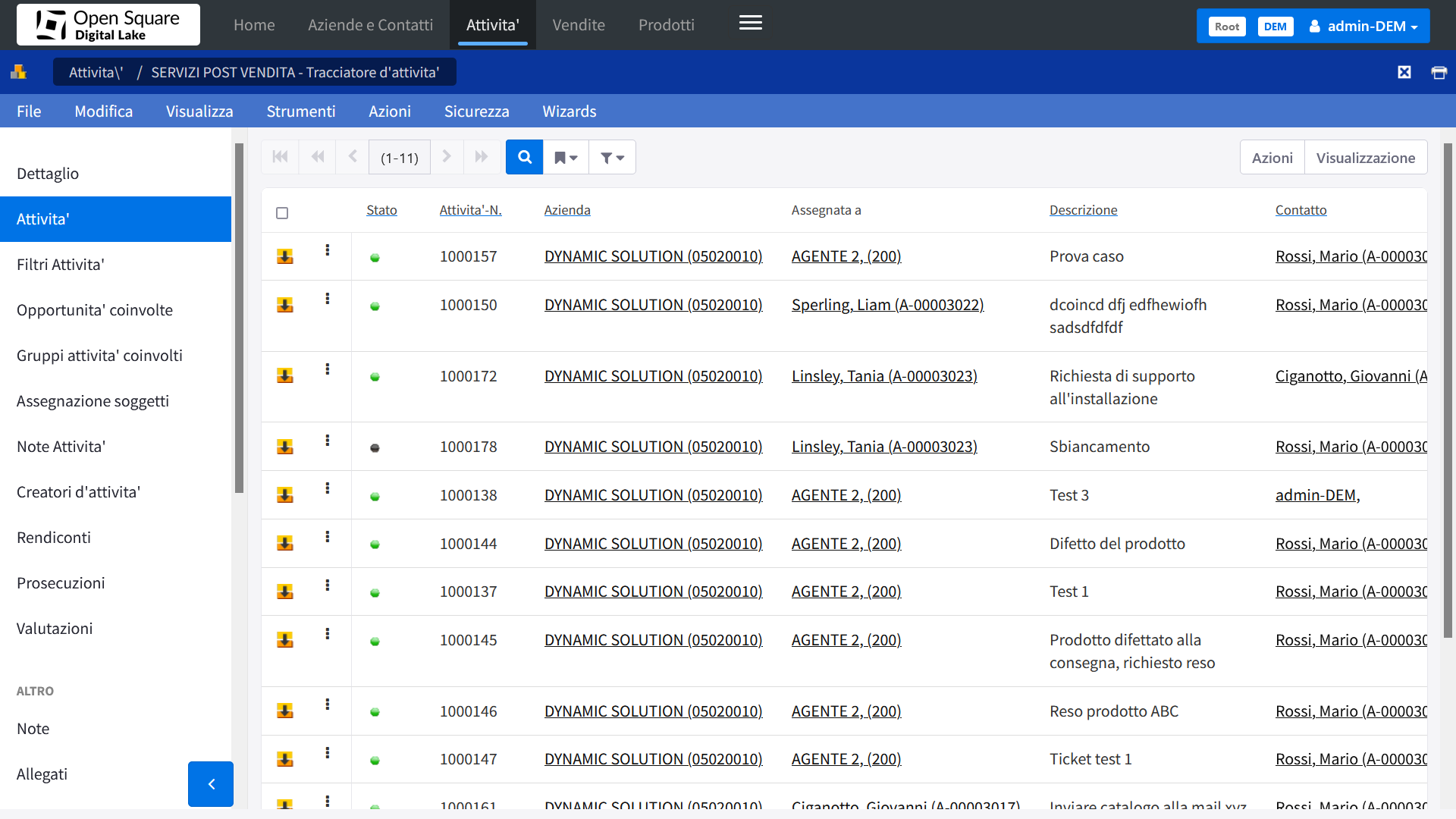Open download icon for activity 1000138
Image resolution: width=1456 pixels, height=819 pixels.
click(x=285, y=494)
